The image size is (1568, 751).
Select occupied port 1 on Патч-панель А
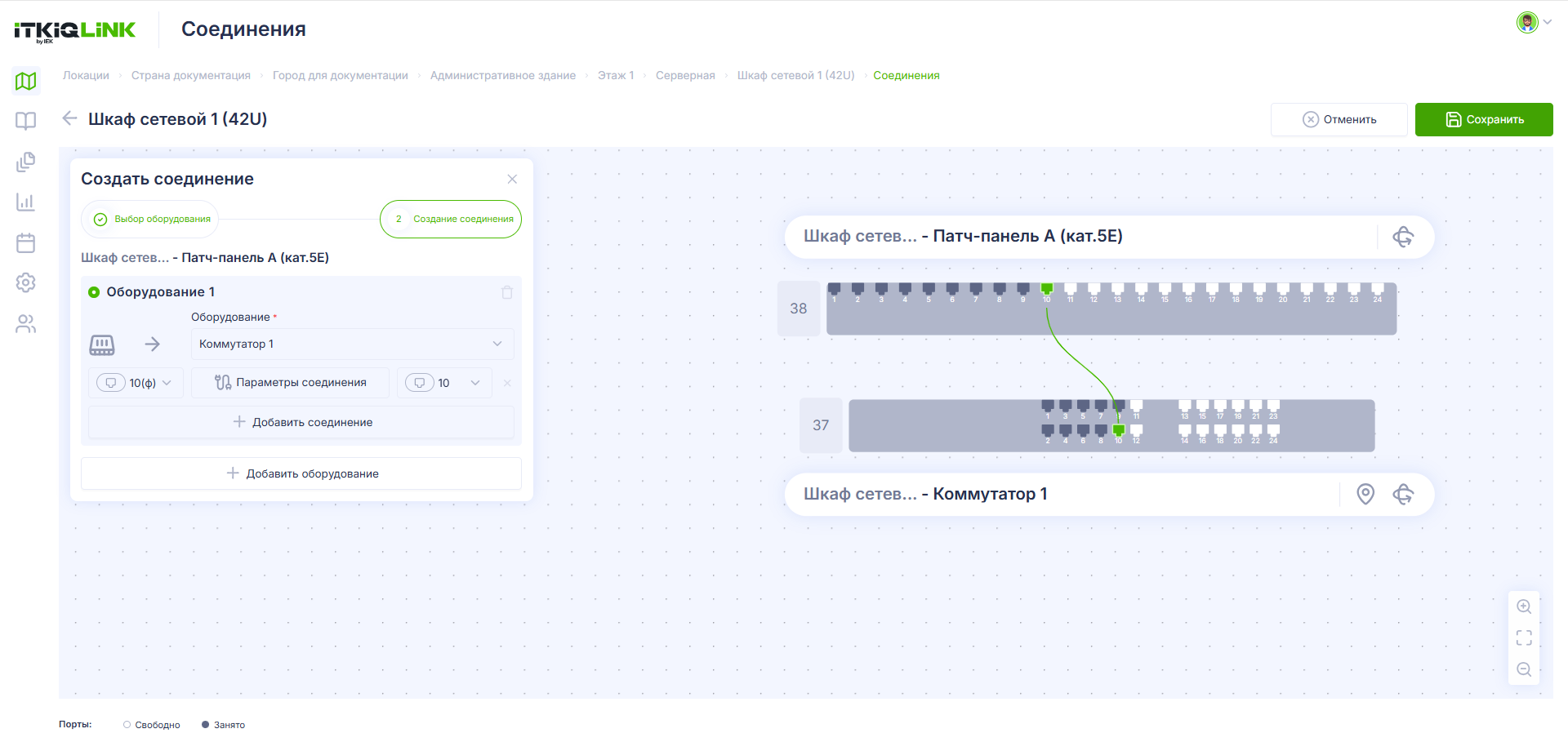(x=835, y=289)
